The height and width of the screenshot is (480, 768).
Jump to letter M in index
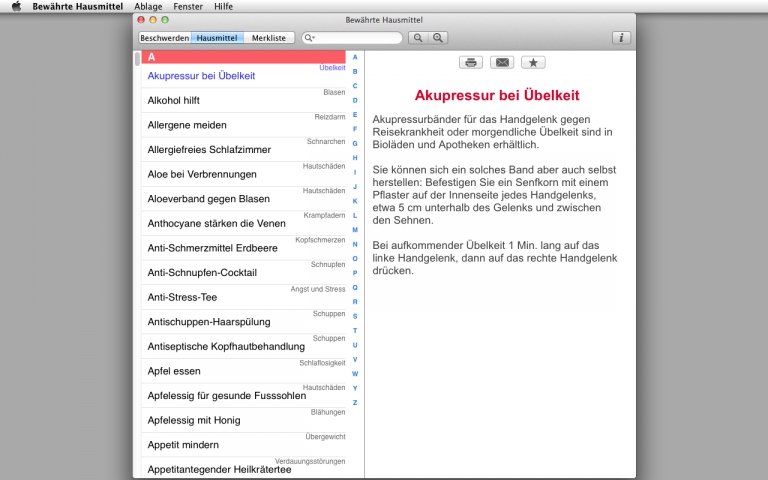[x=355, y=230]
